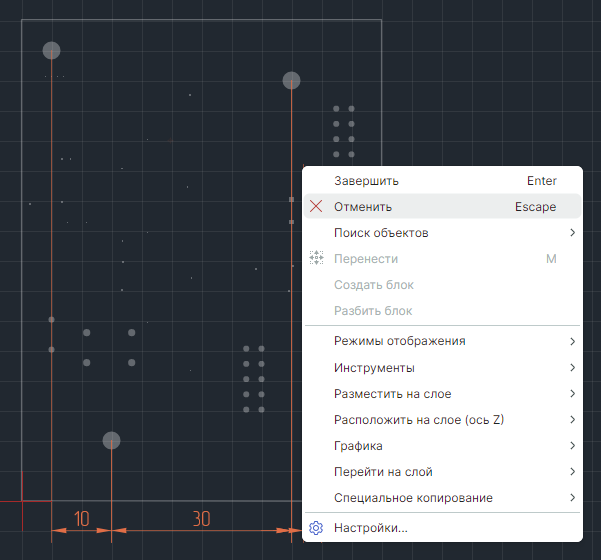
Task: Expand the Специальное копирование submenu arrow
Action: (573, 498)
